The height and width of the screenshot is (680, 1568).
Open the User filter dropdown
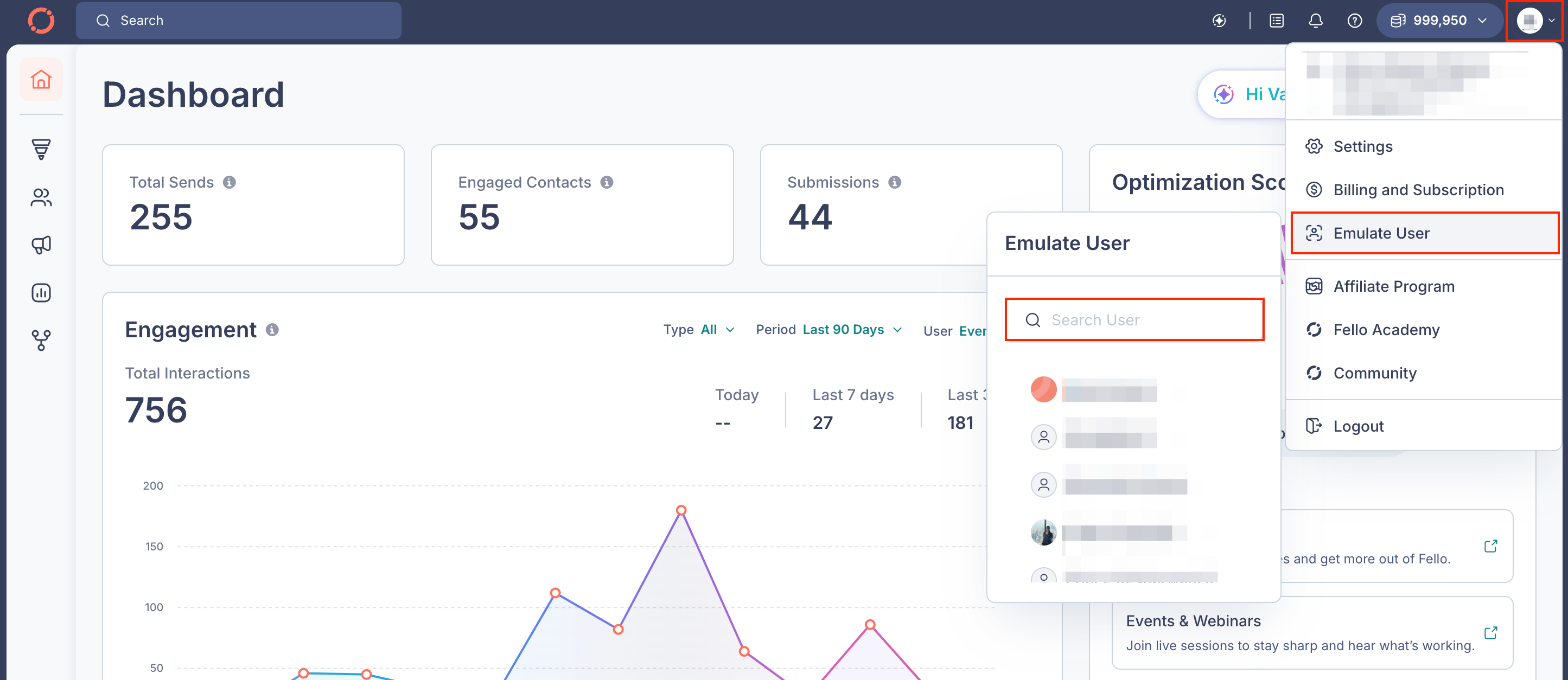(954, 331)
